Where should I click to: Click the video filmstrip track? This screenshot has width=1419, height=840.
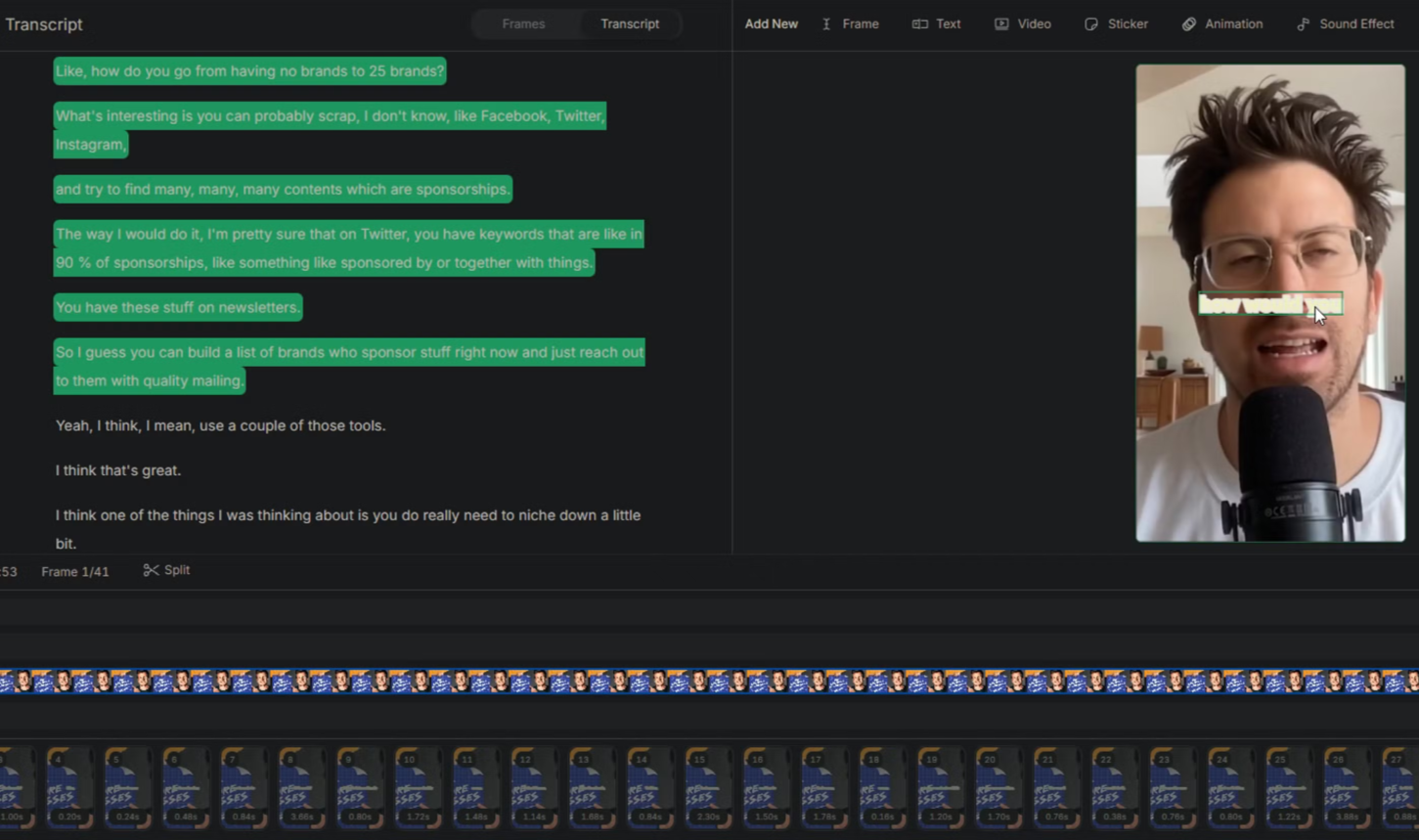point(709,681)
